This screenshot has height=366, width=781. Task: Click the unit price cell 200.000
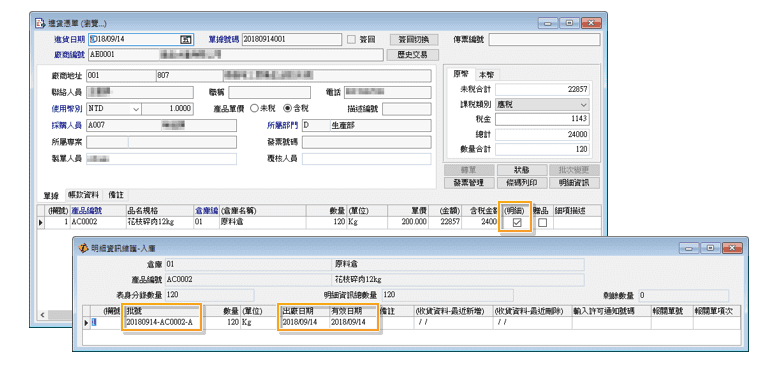(x=408, y=222)
